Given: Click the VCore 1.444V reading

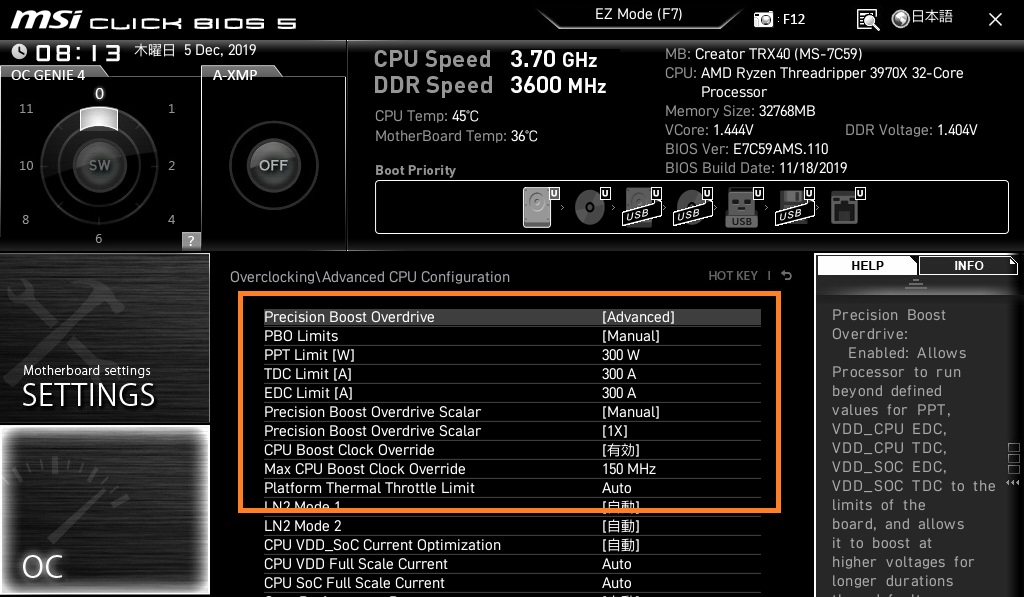Looking at the screenshot, I should (x=709, y=130).
